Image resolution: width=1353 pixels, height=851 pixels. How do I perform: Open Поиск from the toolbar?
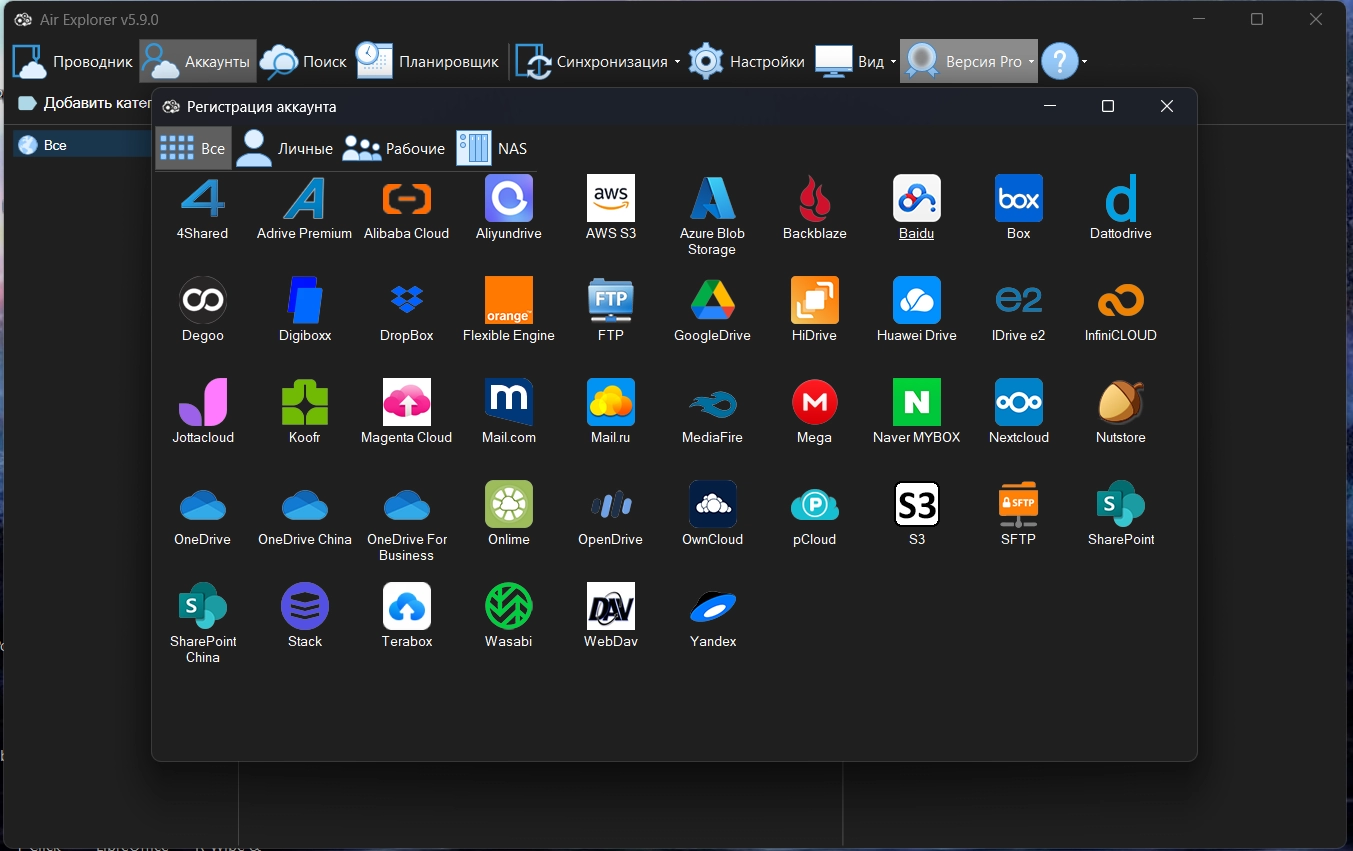pos(304,62)
